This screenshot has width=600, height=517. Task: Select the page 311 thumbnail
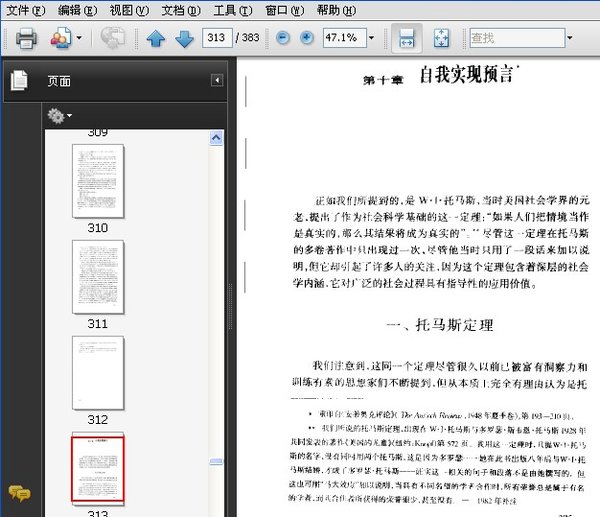click(x=98, y=276)
